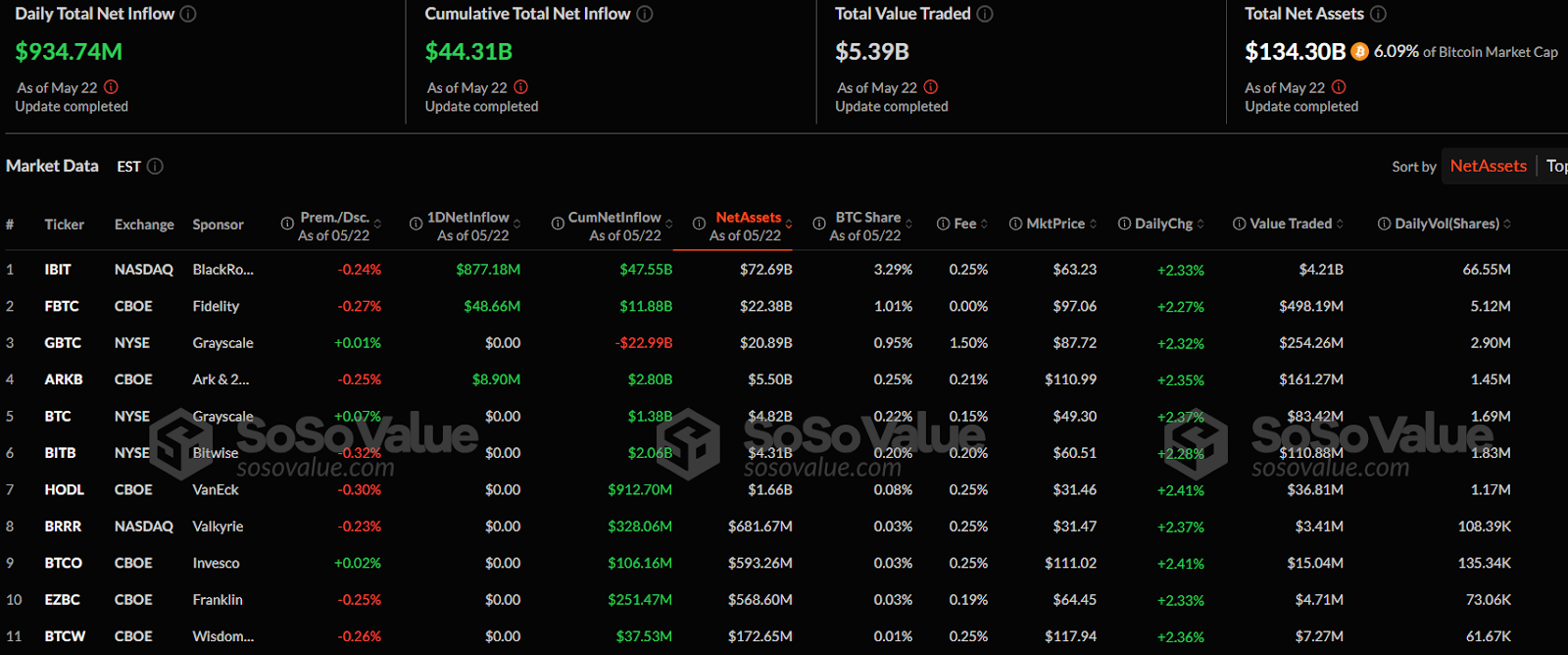Click the Sponsor column header
Image resolution: width=1568 pixels, height=655 pixels.
coord(218,224)
